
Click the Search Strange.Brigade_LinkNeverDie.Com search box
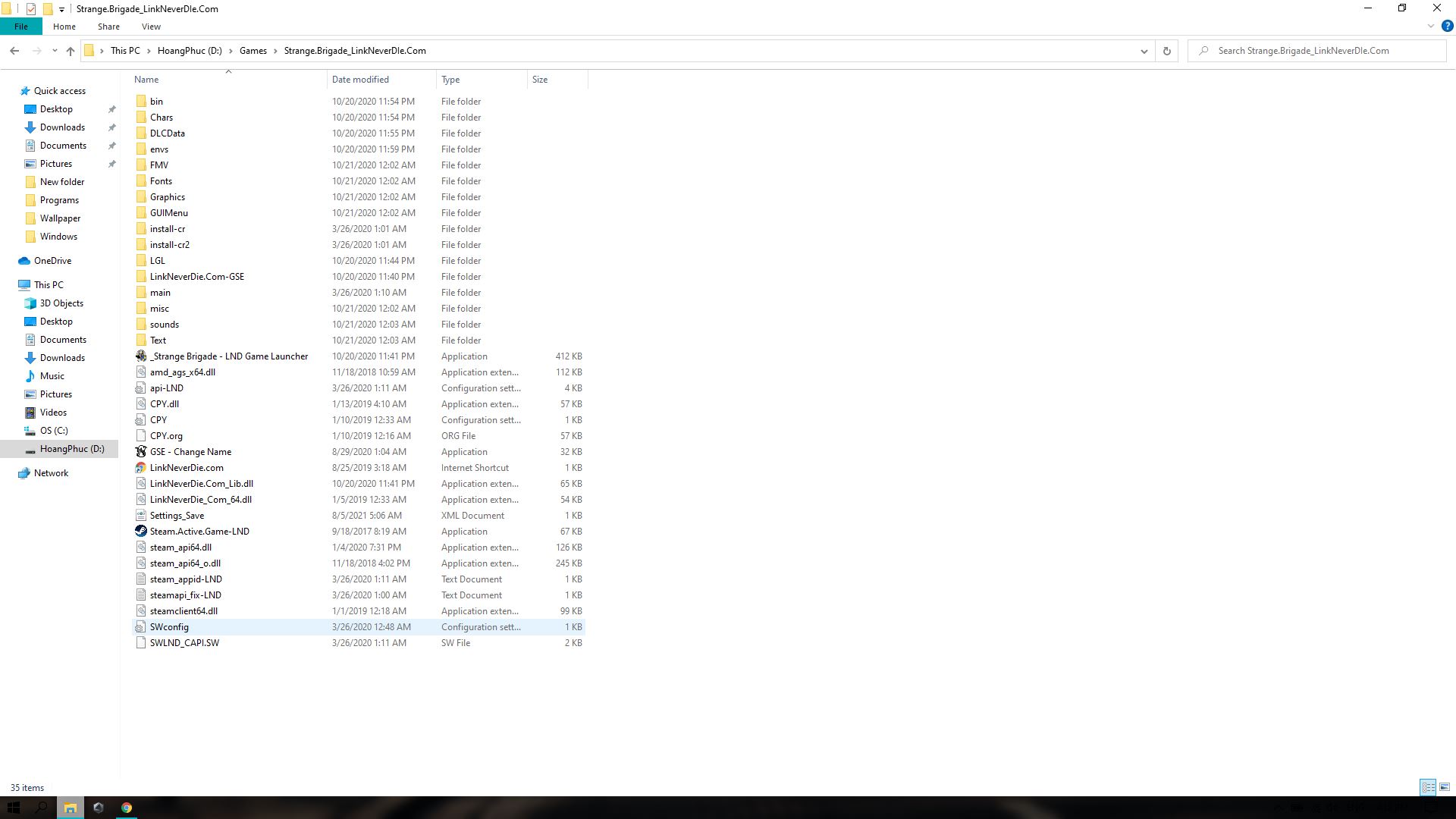click(1319, 51)
